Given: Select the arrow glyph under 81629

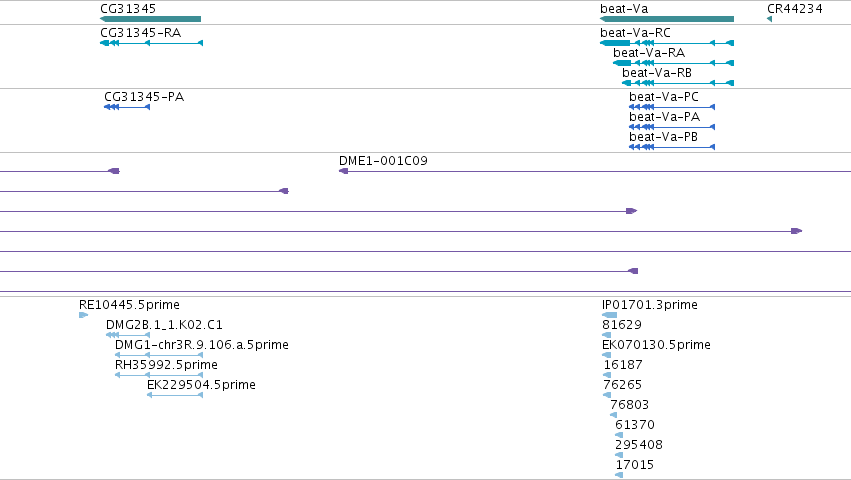Looking at the screenshot, I should coord(607,335).
